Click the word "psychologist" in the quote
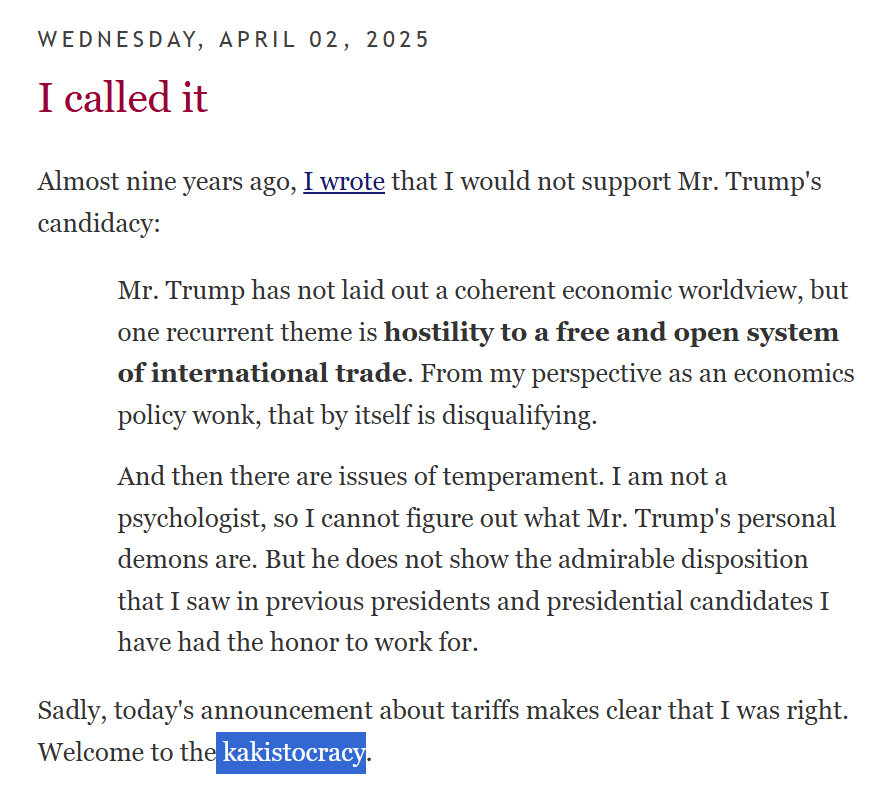This screenshot has height=794, width=882. tap(192, 518)
